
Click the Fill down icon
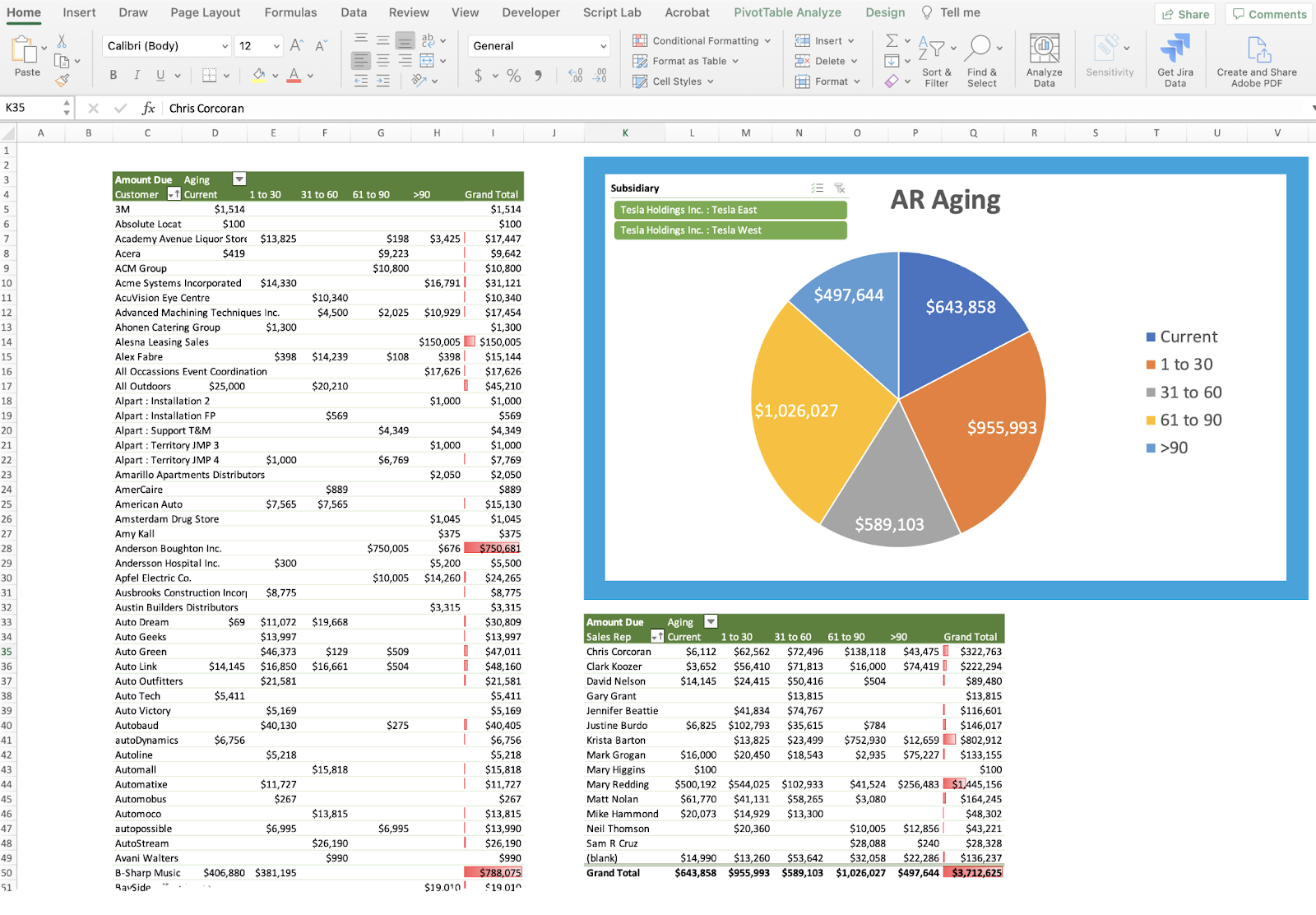[x=892, y=61]
